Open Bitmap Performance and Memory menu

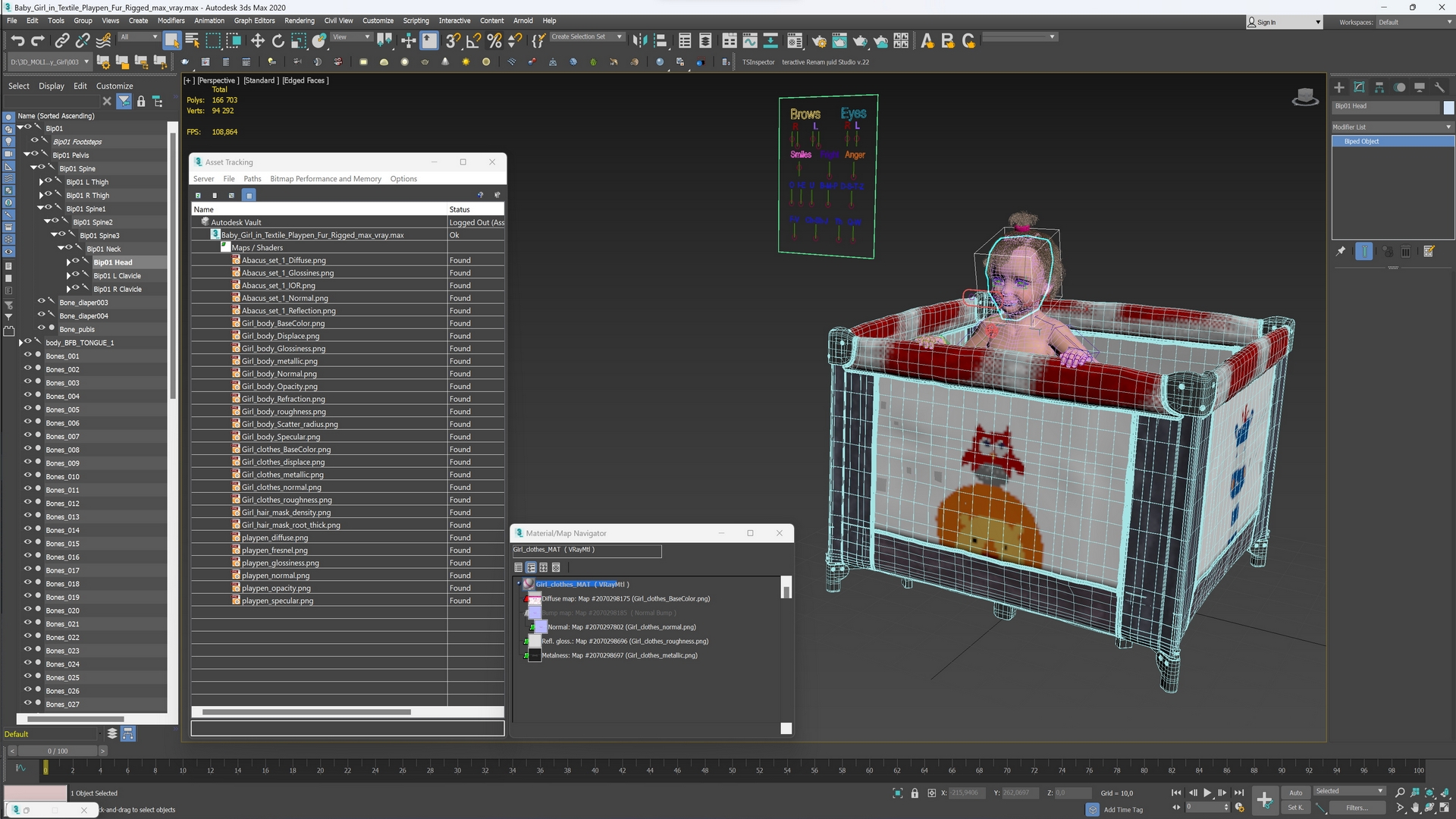pos(325,179)
